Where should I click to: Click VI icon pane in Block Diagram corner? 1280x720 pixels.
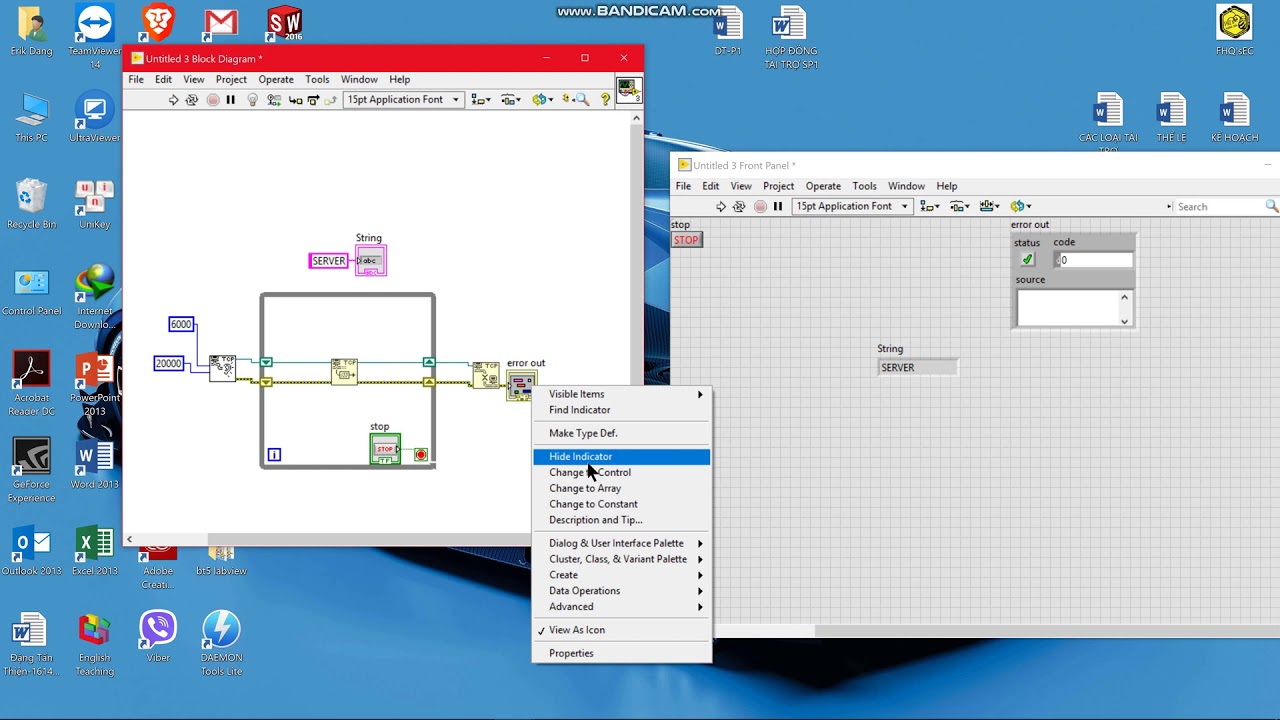tap(628, 91)
